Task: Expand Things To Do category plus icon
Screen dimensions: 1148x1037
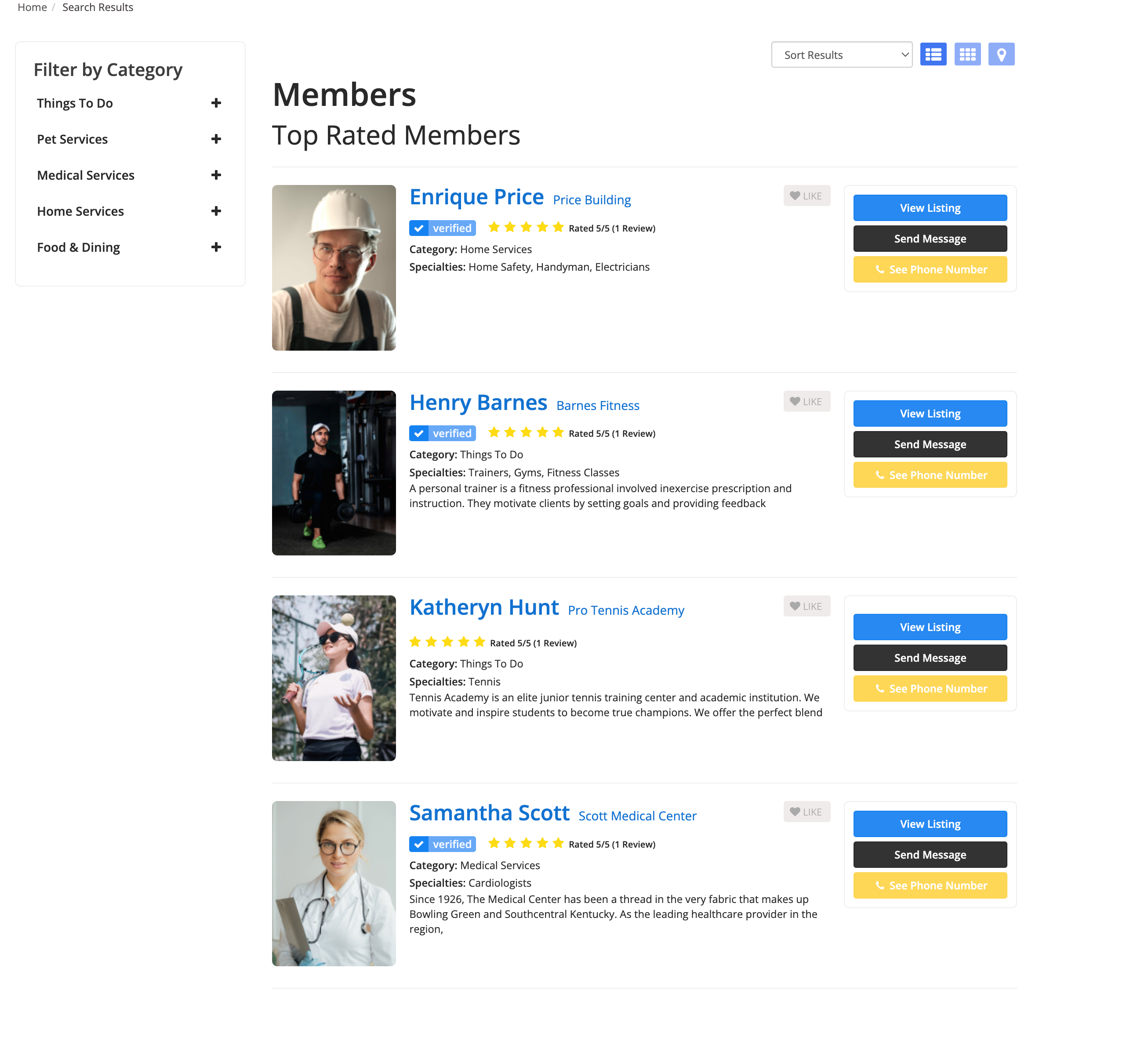Action: click(216, 103)
